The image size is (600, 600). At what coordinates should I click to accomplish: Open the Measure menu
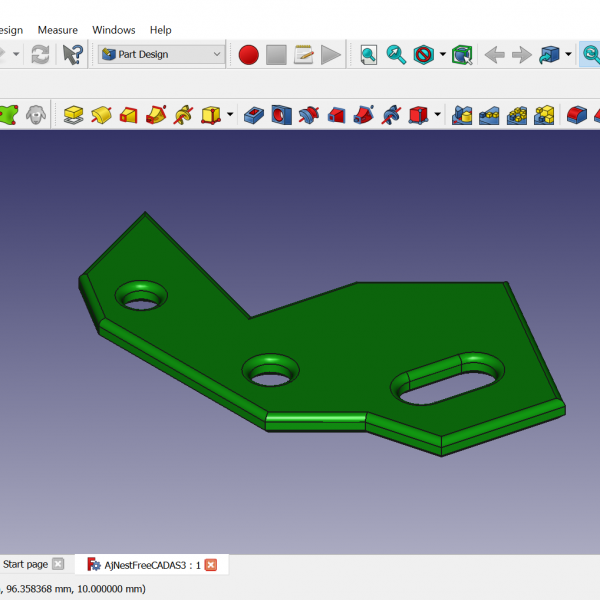pos(57,30)
